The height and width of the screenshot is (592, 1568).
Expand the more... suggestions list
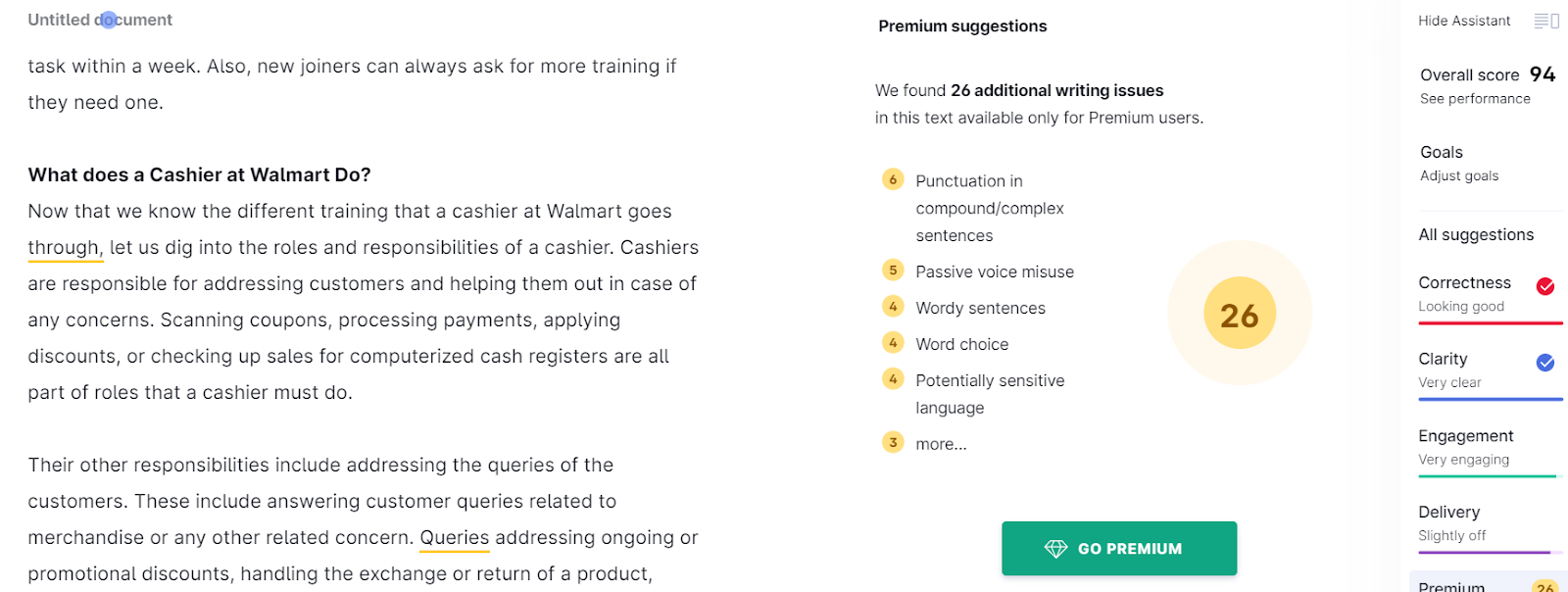(941, 444)
